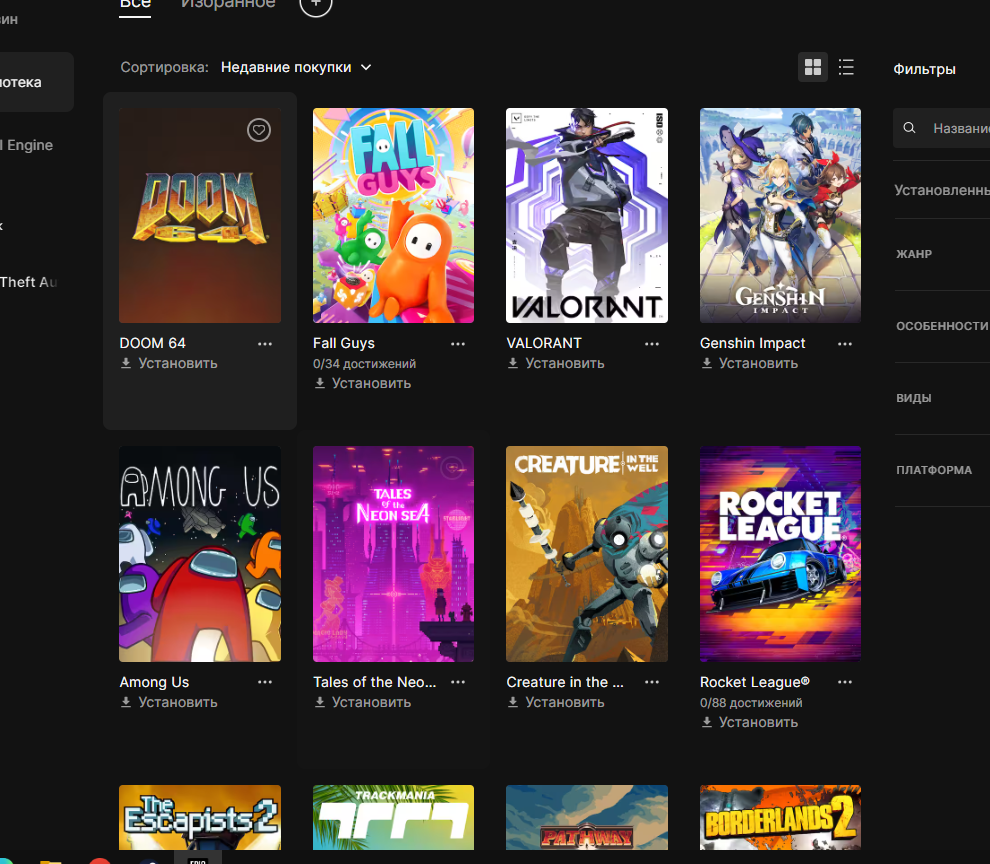Open the sort dropdown 'Недавние покупки'
The width and height of the screenshot is (990, 864).
click(x=296, y=68)
